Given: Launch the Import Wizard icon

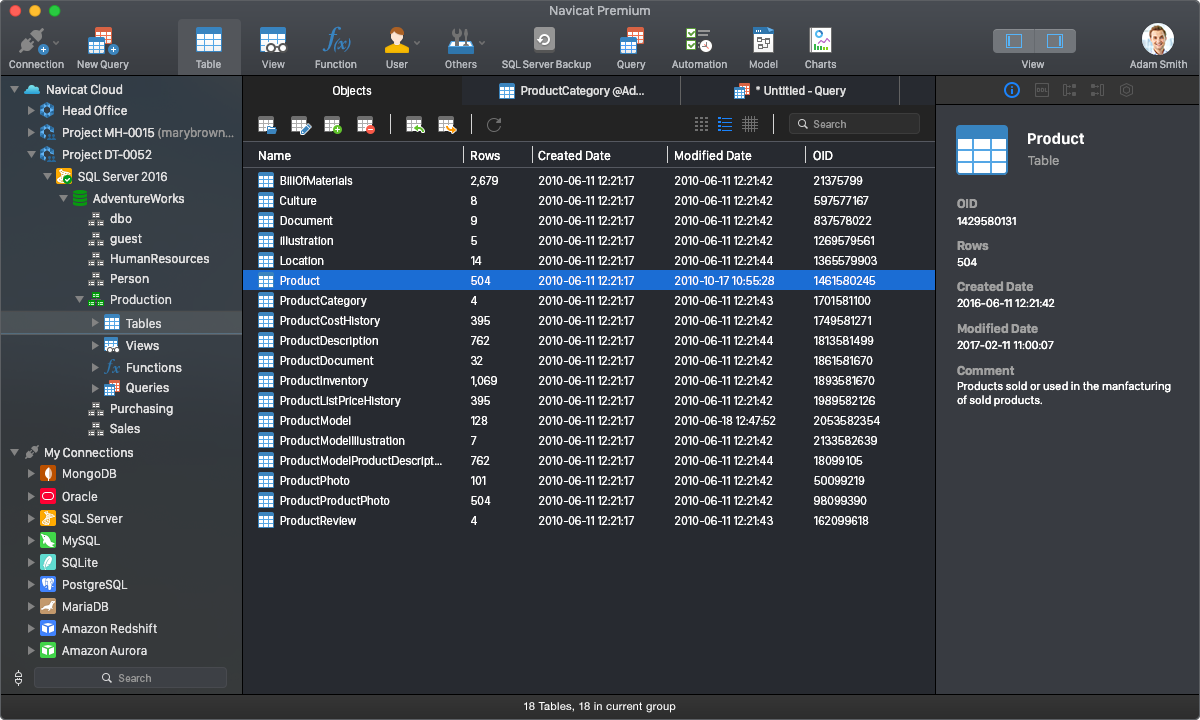Looking at the screenshot, I should (x=415, y=125).
